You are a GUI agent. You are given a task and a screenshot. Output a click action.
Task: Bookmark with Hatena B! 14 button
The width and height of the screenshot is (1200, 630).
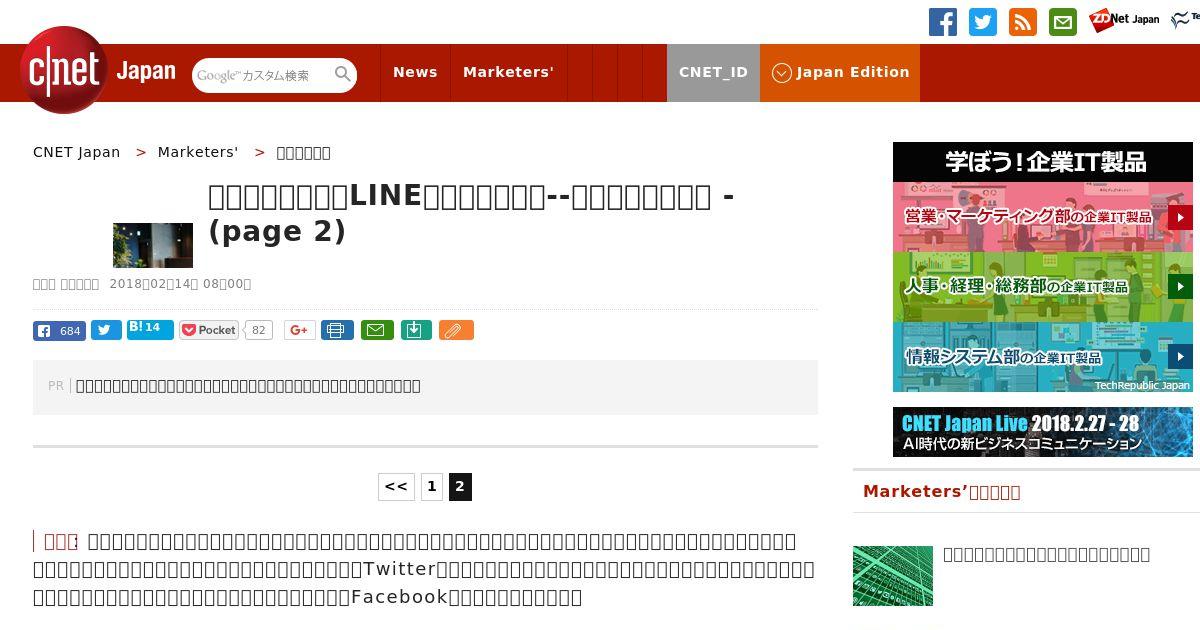click(x=150, y=329)
